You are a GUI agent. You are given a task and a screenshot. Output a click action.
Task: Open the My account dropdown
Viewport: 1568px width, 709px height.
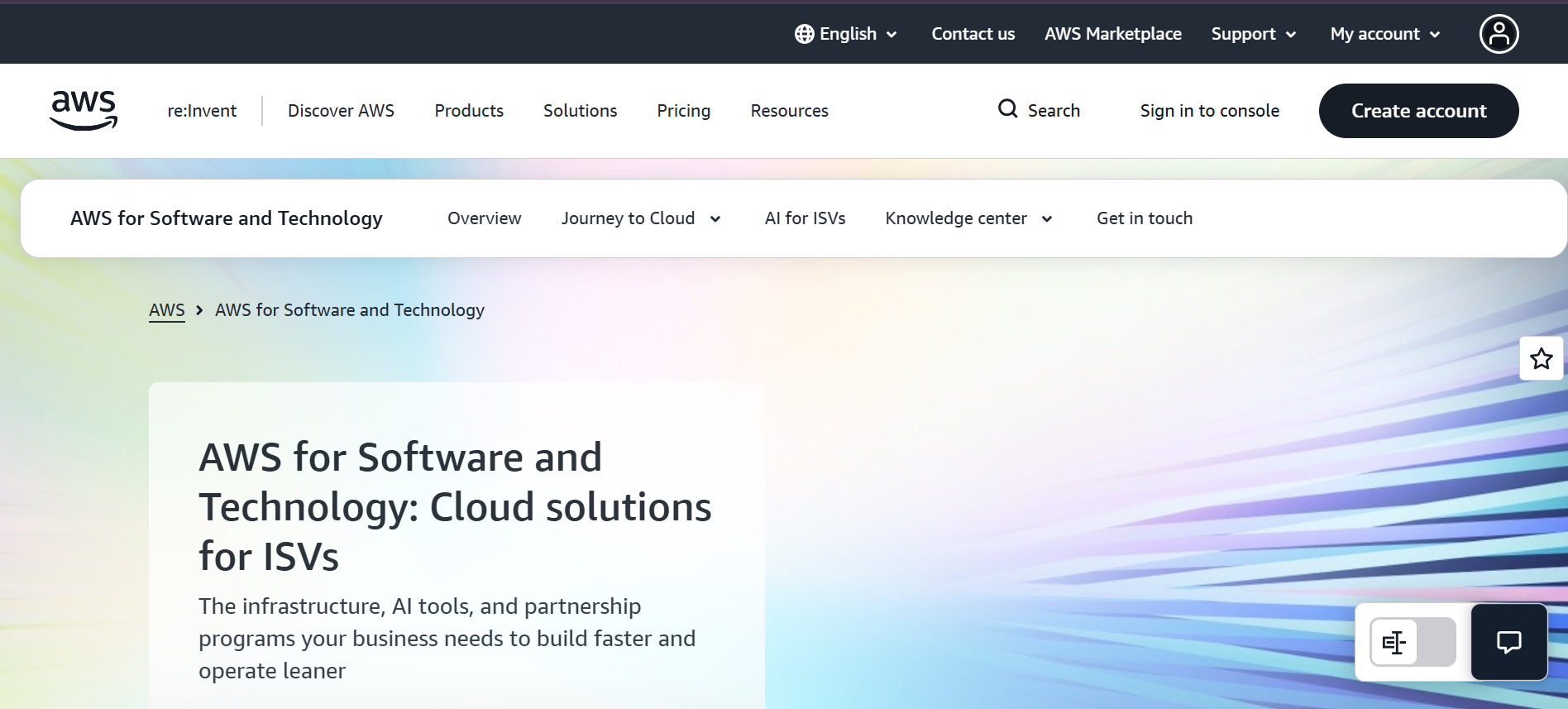(x=1385, y=34)
